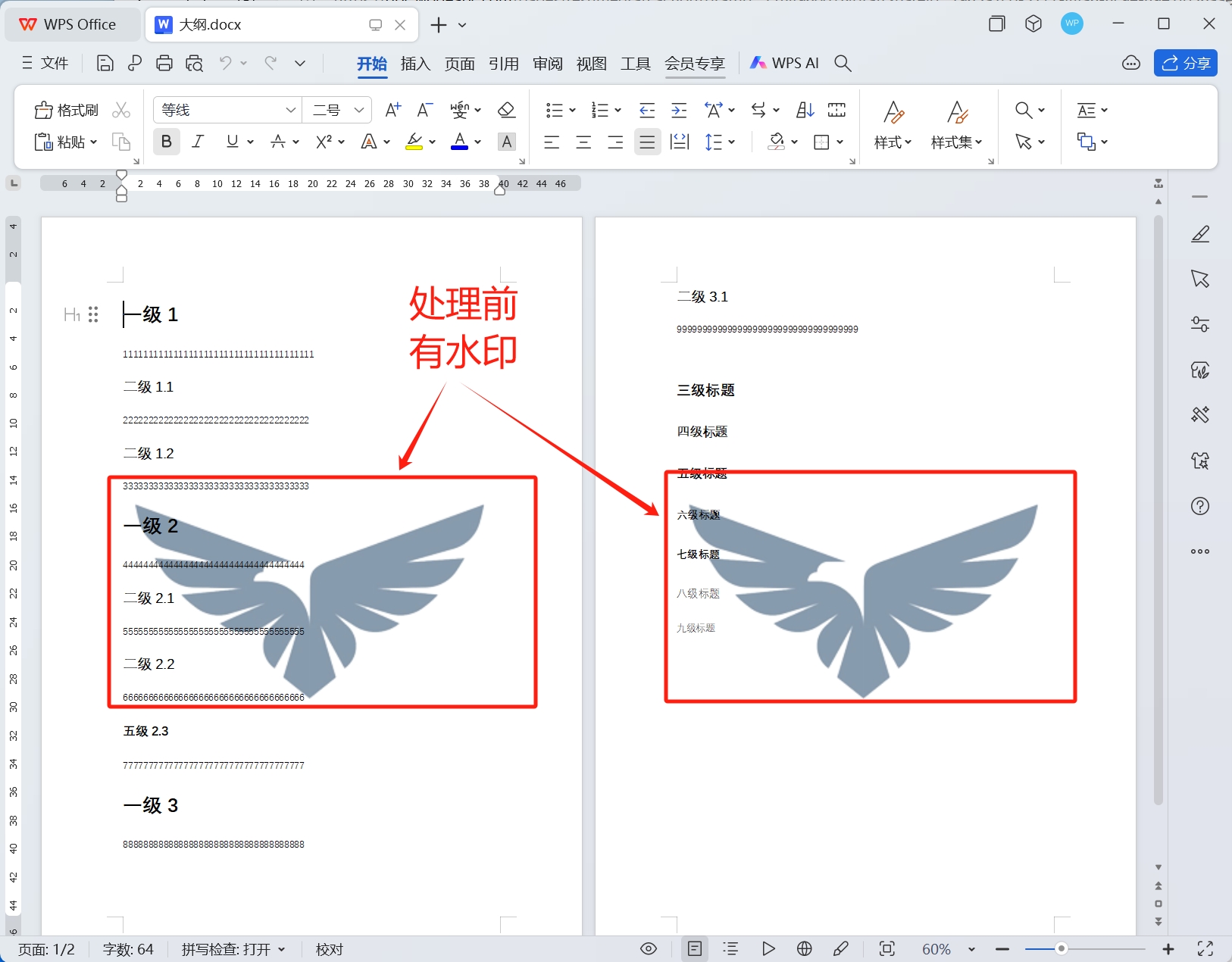The width and height of the screenshot is (1232, 962).
Task: Enable justified paragraph alignment
Action: tap(646, 142)
